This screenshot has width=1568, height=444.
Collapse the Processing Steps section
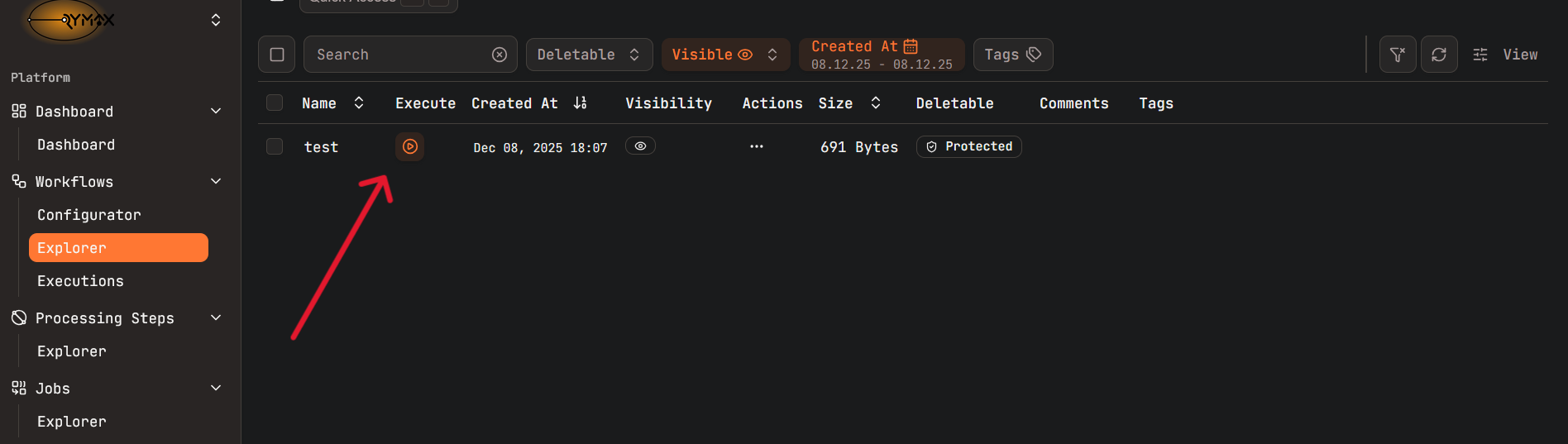click(x=216, y=318)
